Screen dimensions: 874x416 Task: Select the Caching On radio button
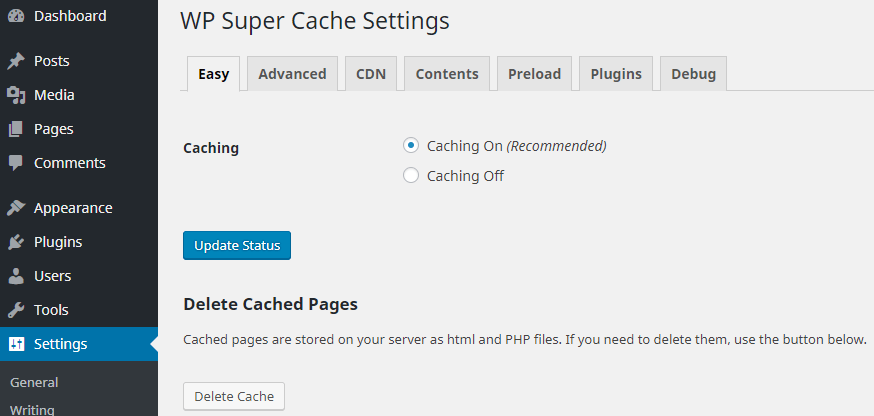tap(410, 146)
